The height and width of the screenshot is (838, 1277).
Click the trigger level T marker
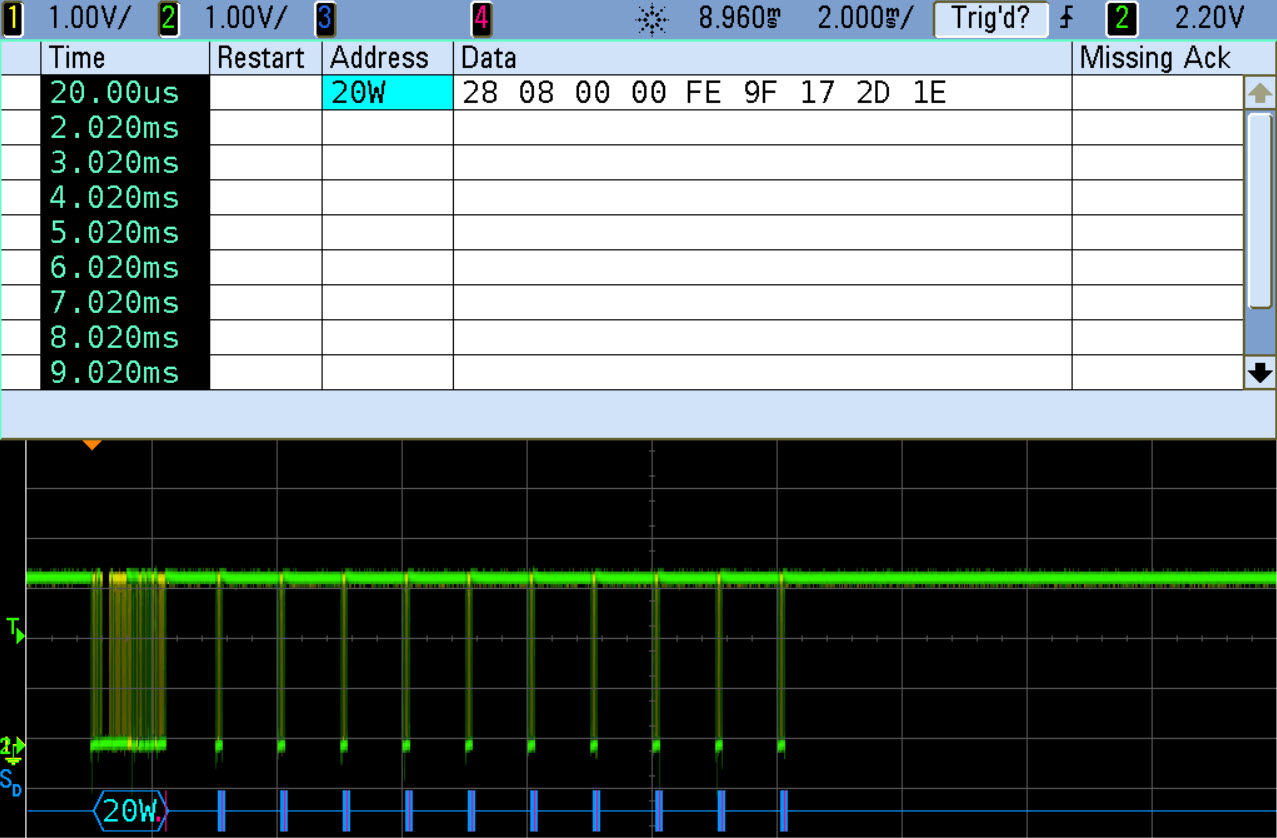(13, 628)
